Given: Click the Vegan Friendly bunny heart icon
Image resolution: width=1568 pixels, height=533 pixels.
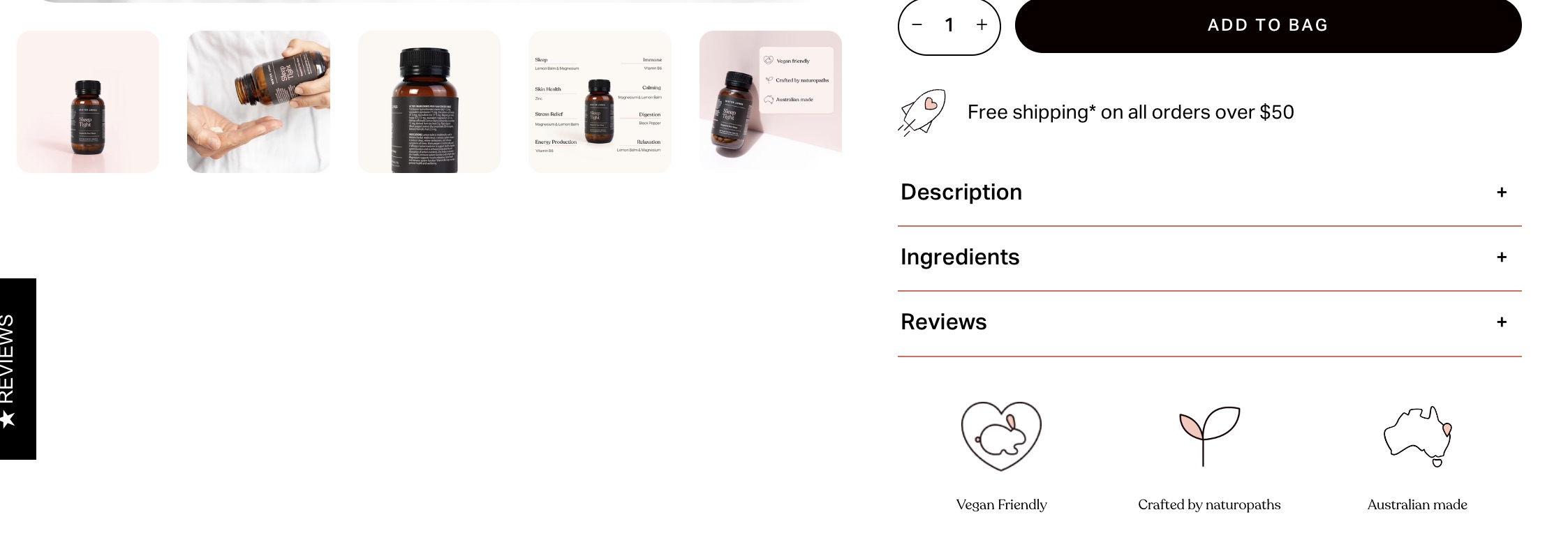Looking at the screenshot, I should pos(1001,436).
